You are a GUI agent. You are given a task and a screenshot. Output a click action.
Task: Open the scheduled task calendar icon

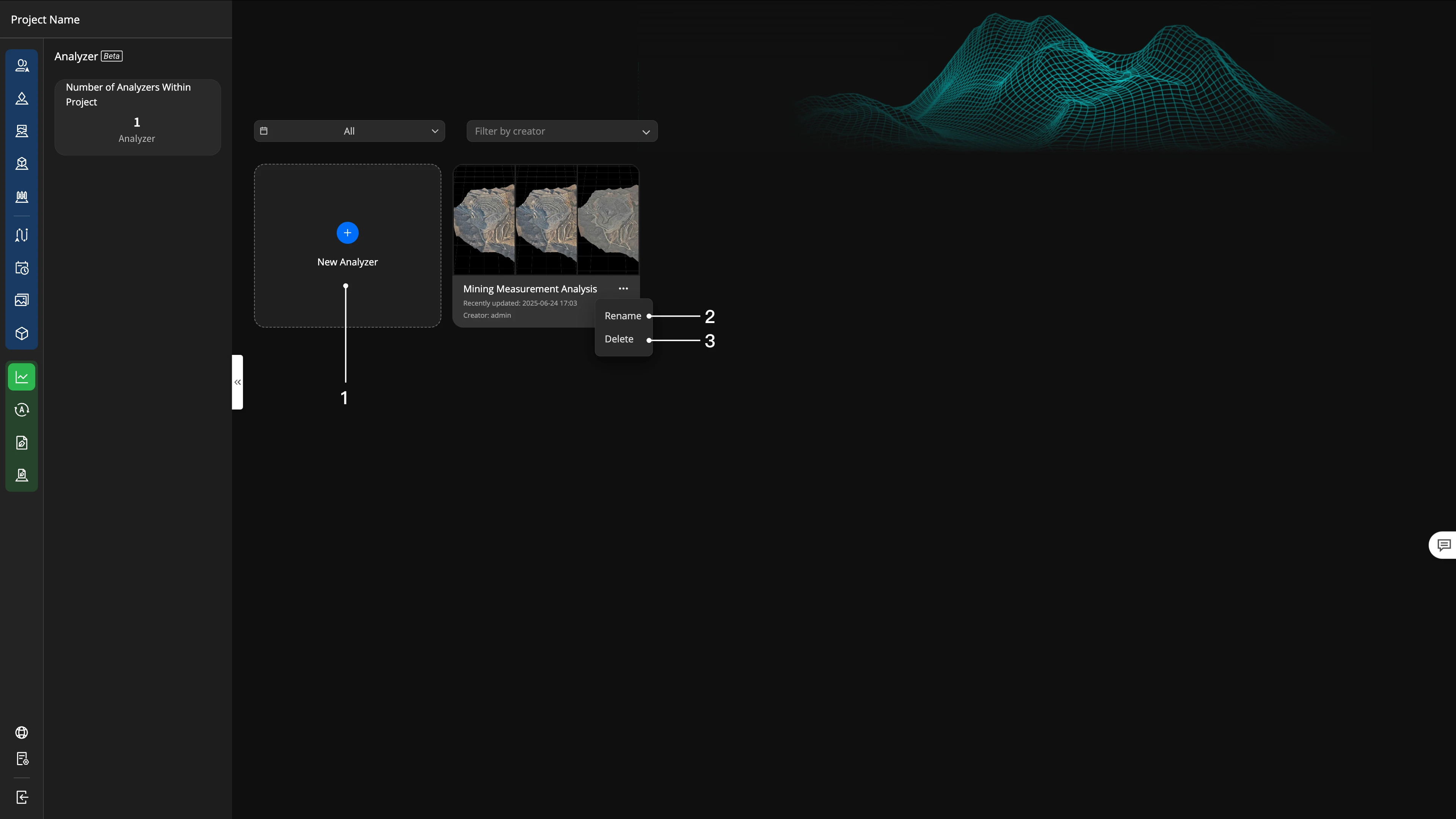22,268
